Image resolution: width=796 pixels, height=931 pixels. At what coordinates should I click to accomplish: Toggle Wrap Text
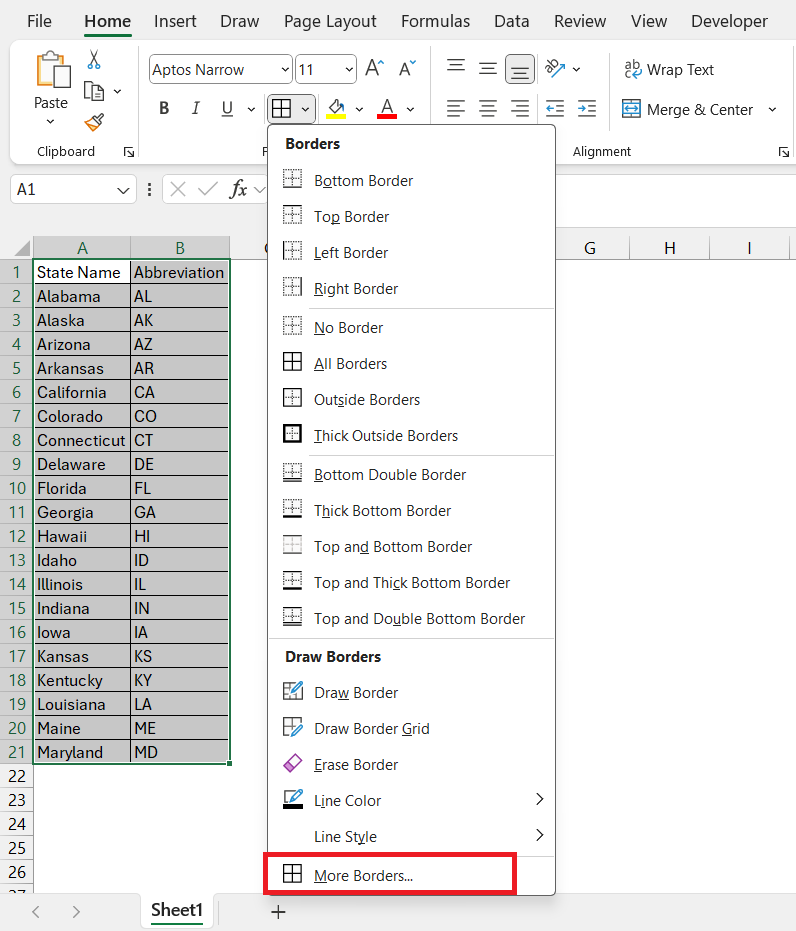pyautogui.click(x=668, y=69)
